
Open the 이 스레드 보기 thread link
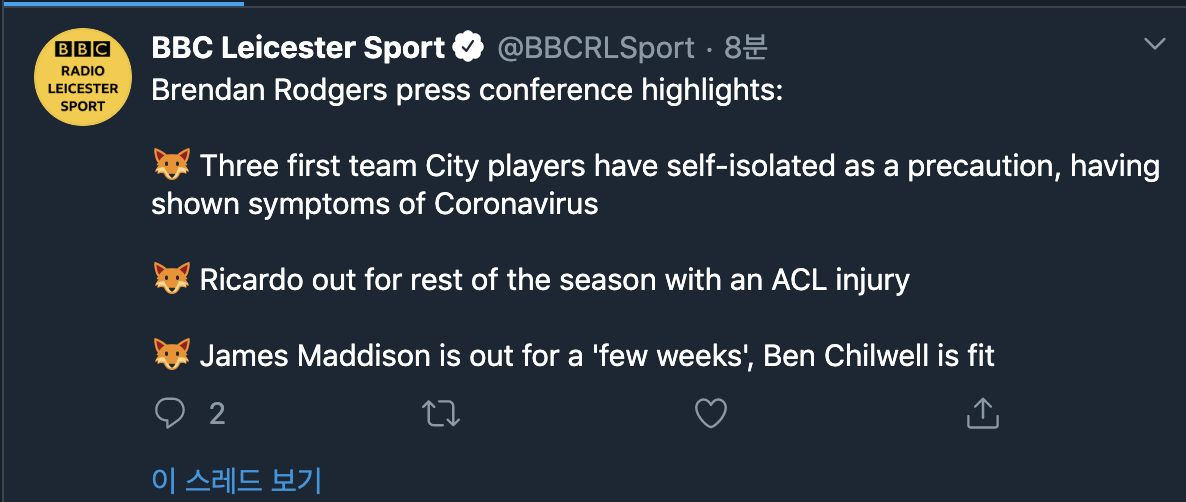pos(236,480)
